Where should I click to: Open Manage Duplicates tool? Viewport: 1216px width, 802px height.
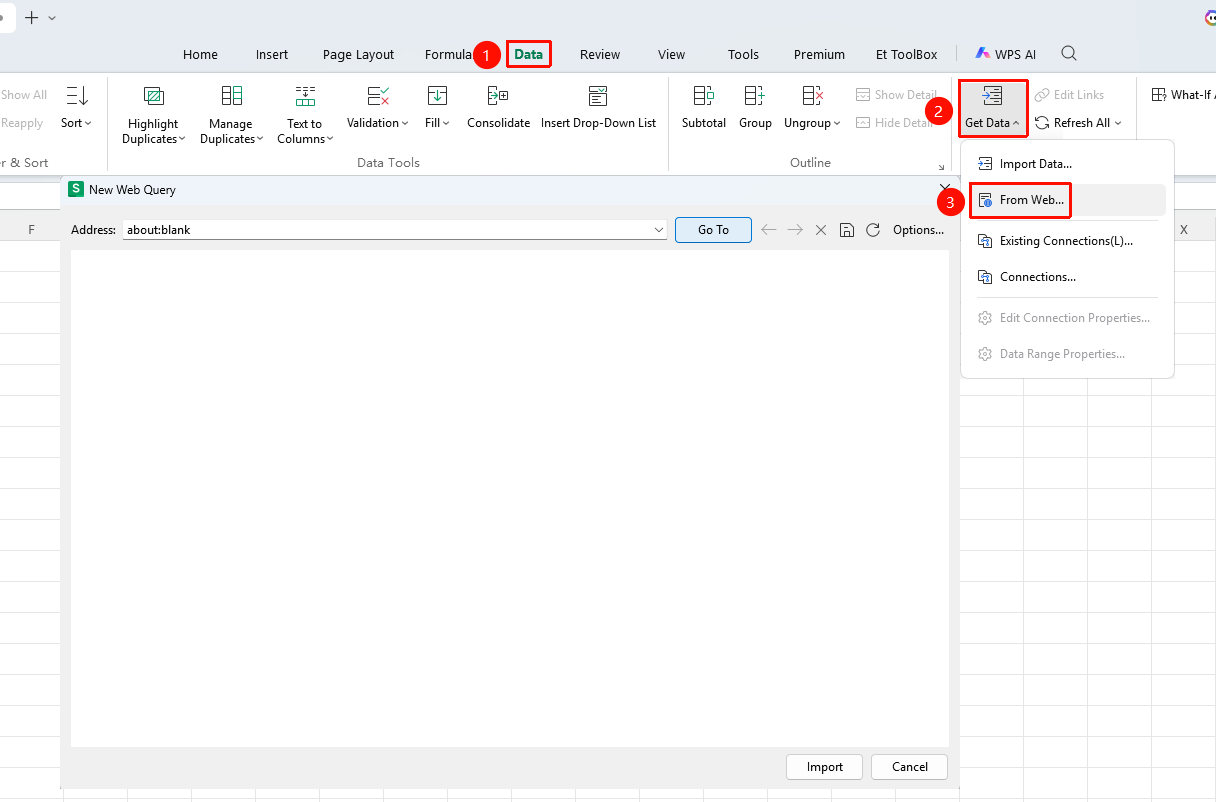pos(231,114)
